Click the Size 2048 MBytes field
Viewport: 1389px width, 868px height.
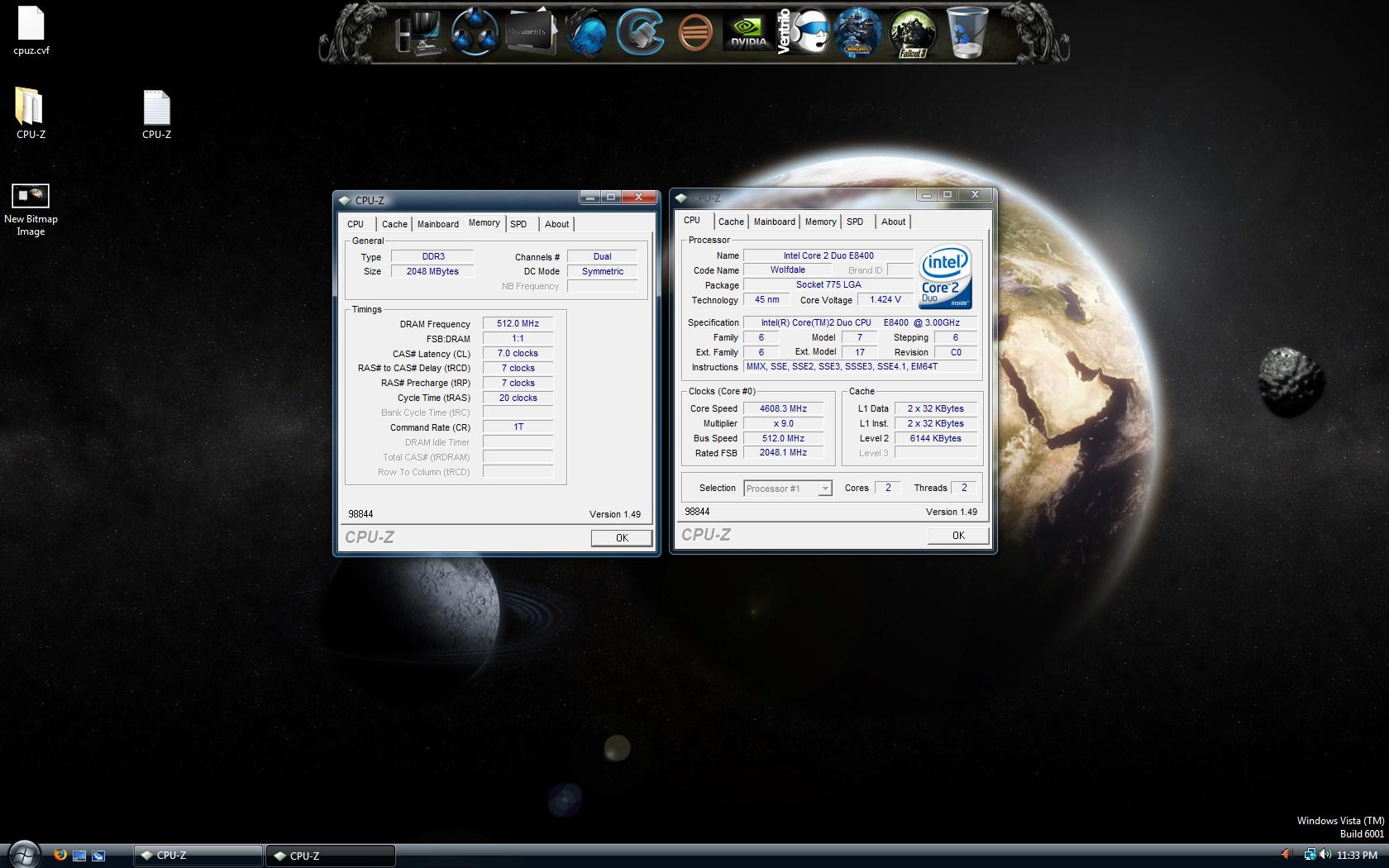coord(432,271)
